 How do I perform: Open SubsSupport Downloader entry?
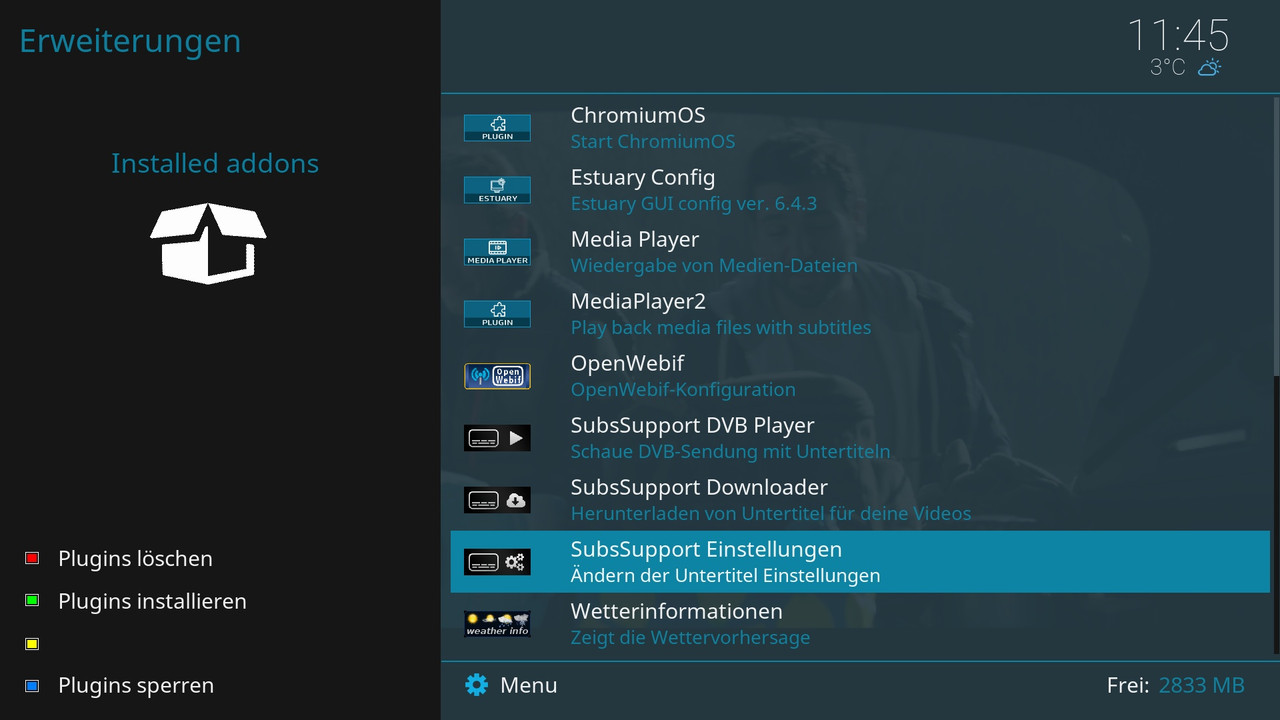point(860,500)
